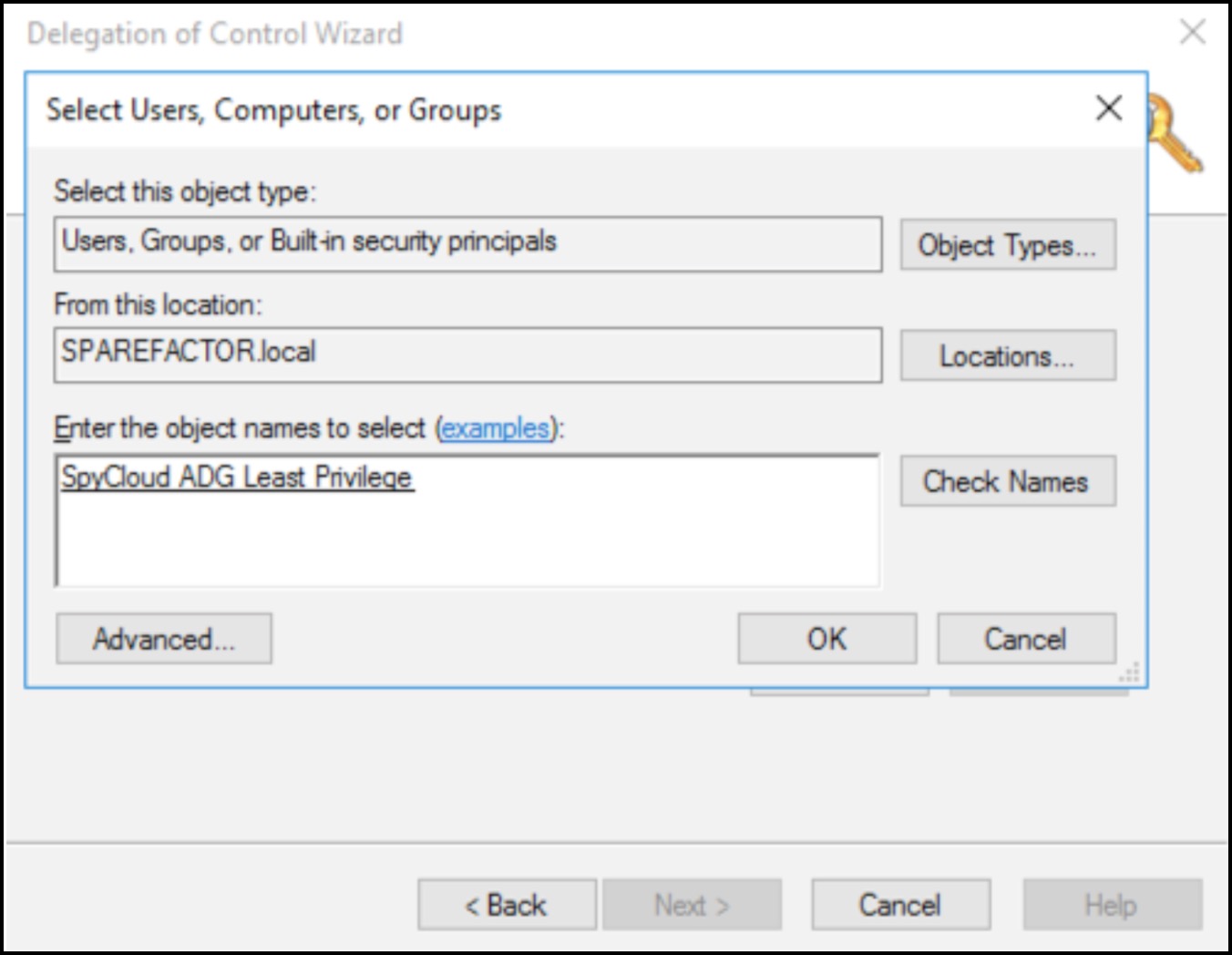Screen dimensions: 1232x955
Task: Confirm selection with OK
Action: [x=827, y=639]
